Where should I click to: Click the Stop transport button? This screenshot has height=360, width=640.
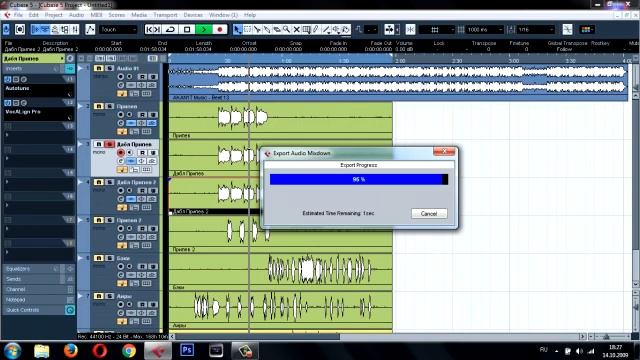[187, 29]
